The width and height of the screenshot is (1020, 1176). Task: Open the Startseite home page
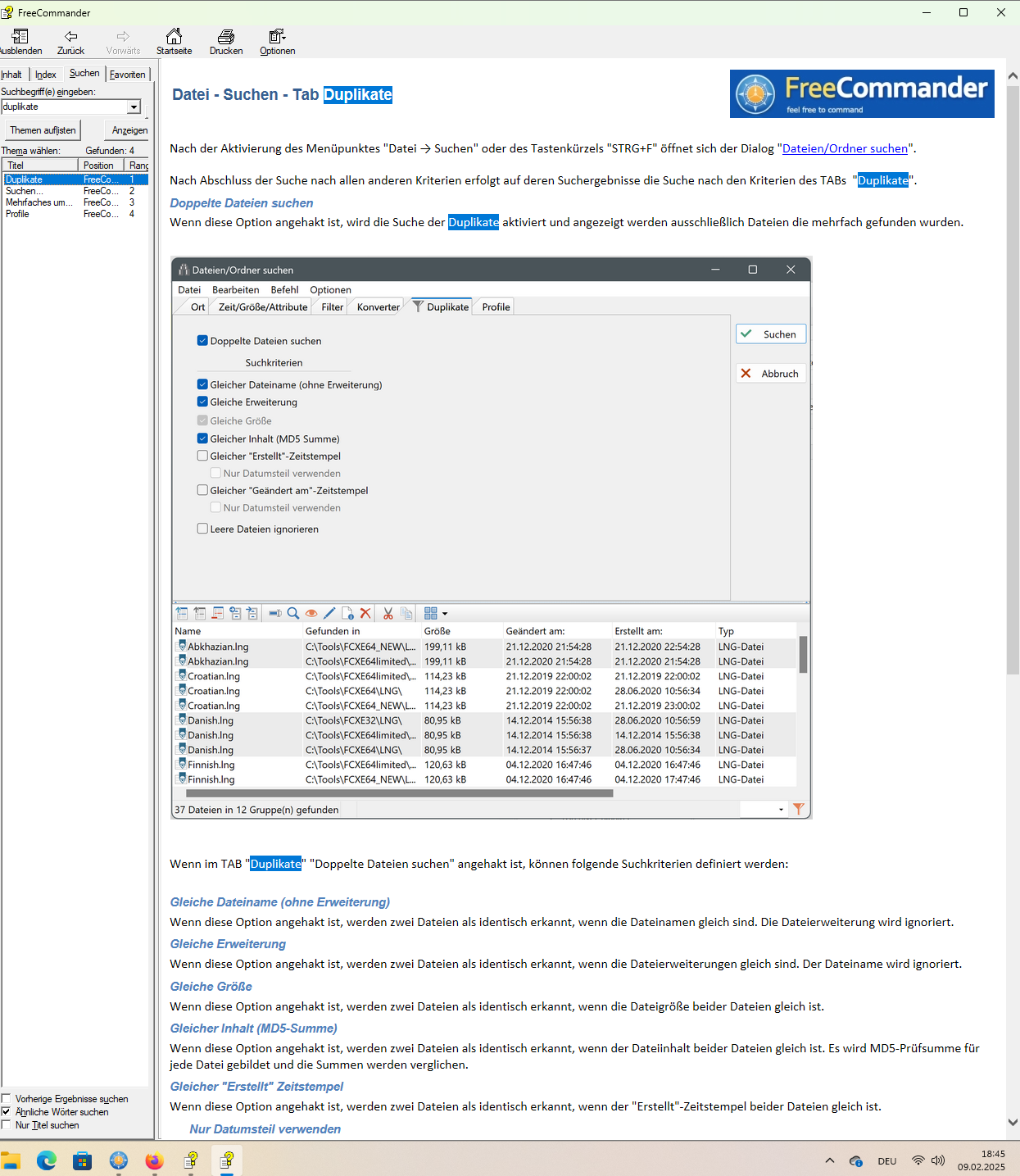coord(174,42)
